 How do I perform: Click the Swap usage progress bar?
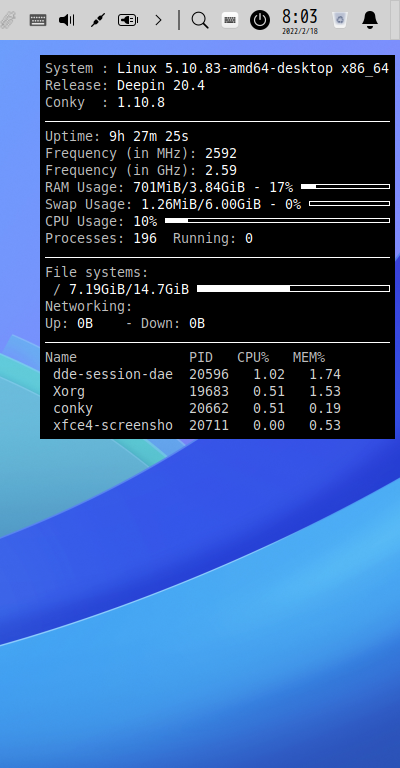point(350,203)
